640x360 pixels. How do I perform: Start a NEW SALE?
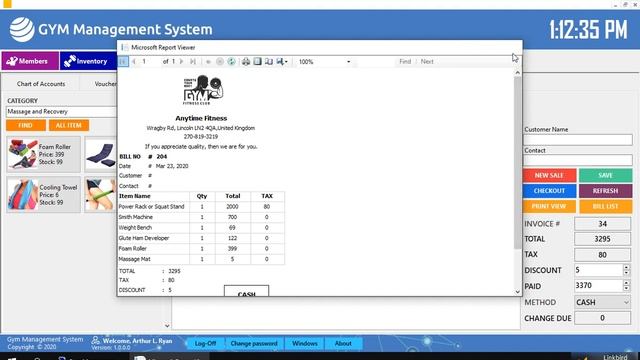point(549,175)
